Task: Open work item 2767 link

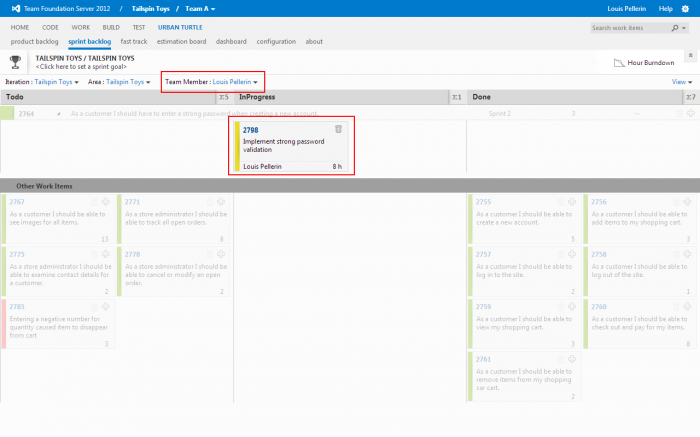Action: (17, 202)
